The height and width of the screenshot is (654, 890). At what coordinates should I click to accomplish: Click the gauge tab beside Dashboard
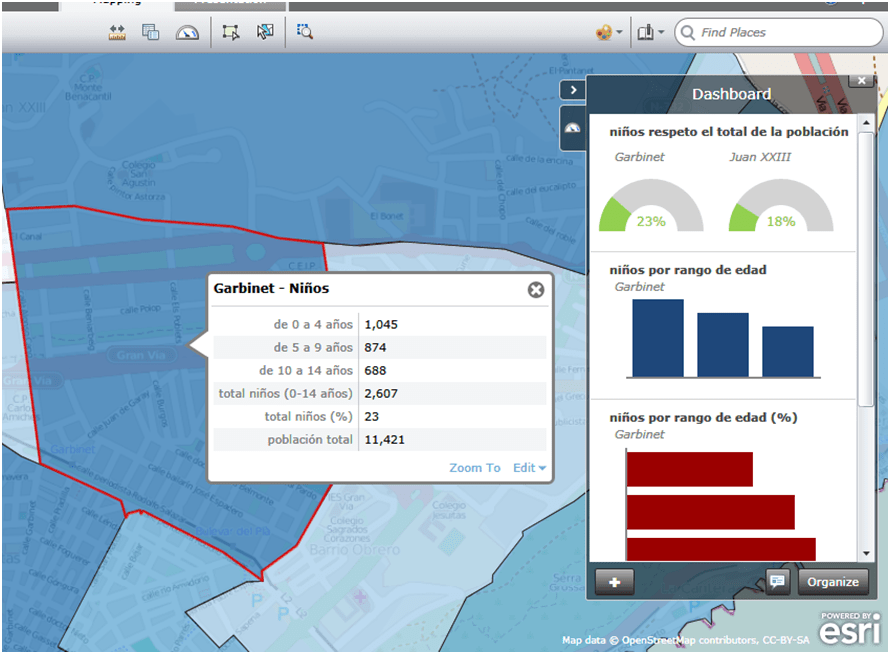(572, 128)
